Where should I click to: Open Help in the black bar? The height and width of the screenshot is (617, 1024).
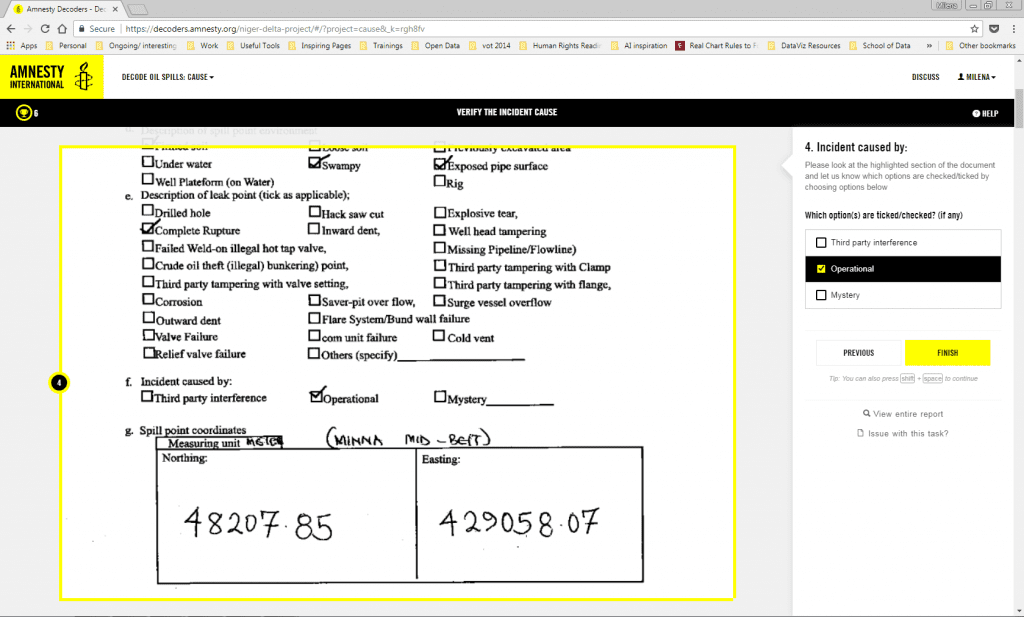(985, 114)
